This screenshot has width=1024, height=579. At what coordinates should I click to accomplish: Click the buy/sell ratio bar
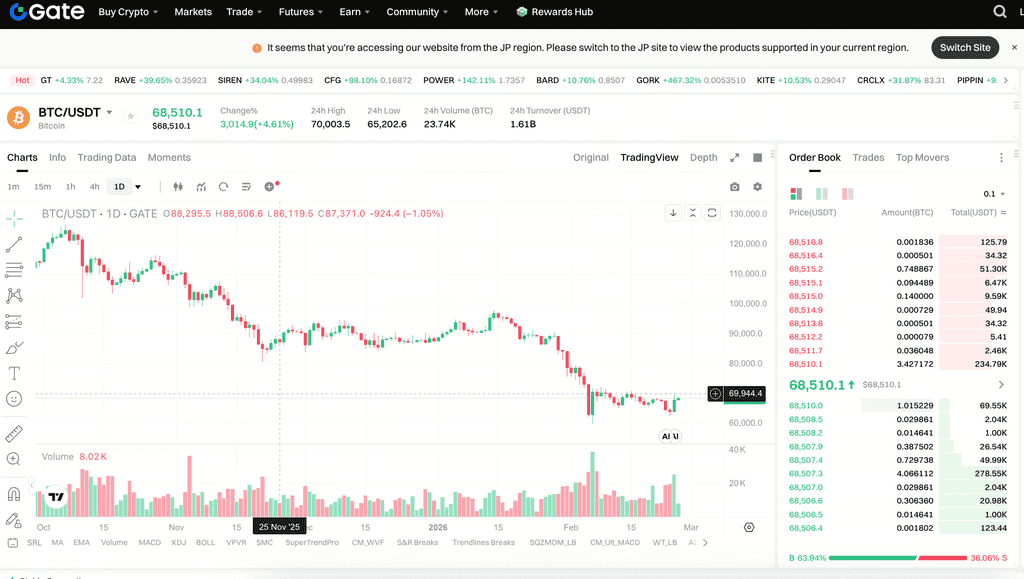point(898,558)
